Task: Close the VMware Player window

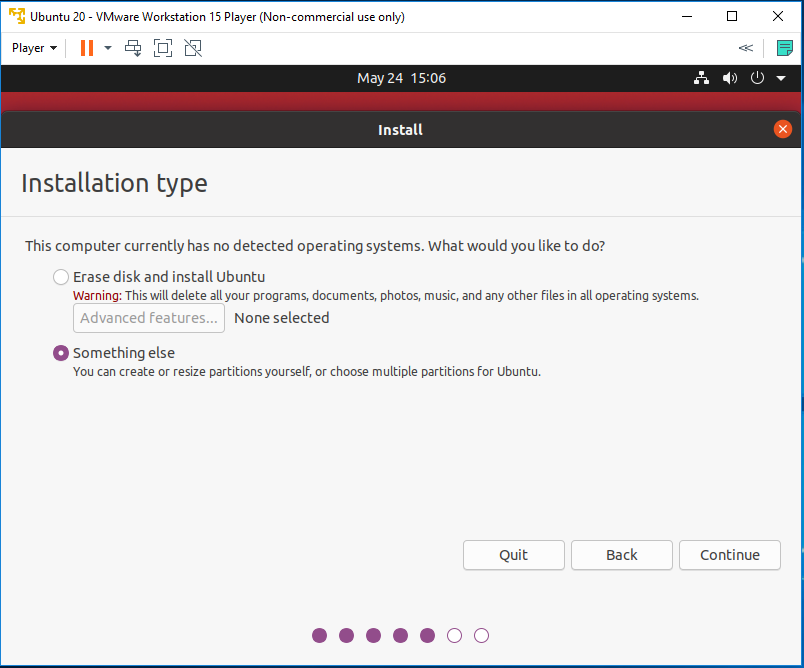Action: 778,16
